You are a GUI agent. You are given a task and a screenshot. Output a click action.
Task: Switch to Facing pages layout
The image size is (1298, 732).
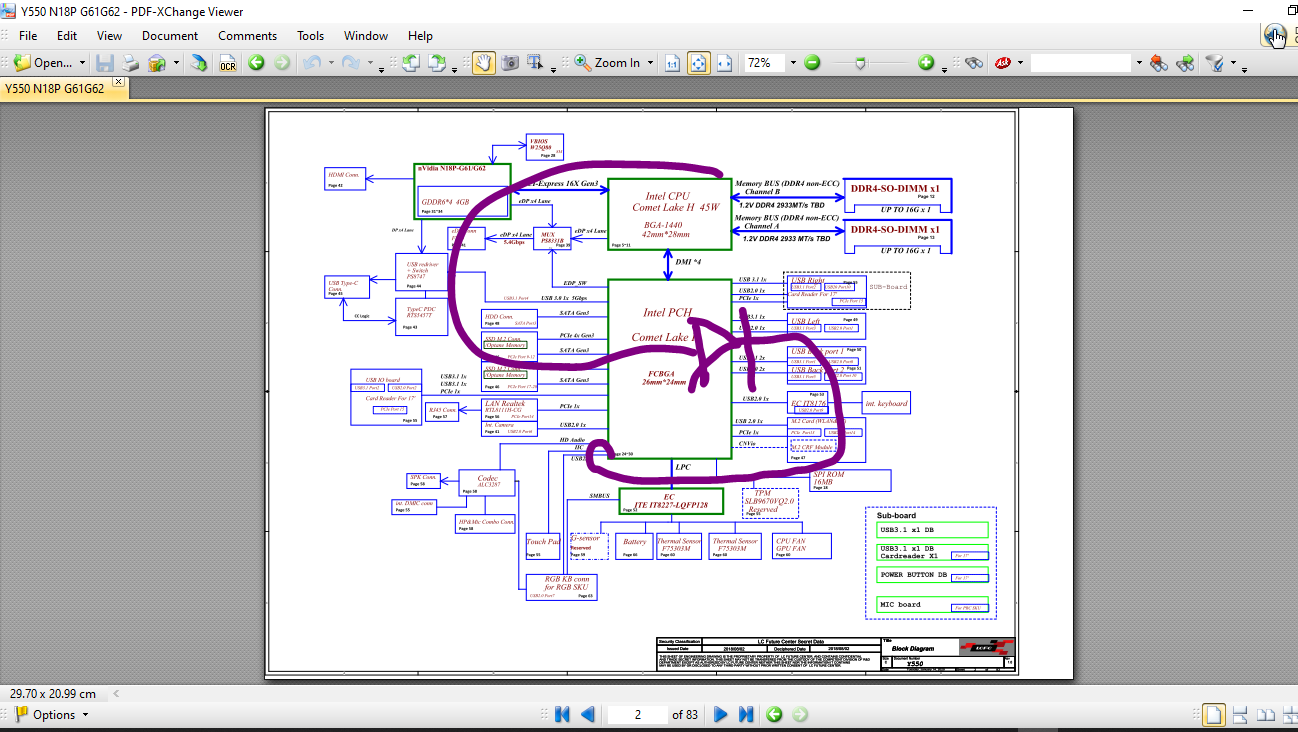point(1266,714)
